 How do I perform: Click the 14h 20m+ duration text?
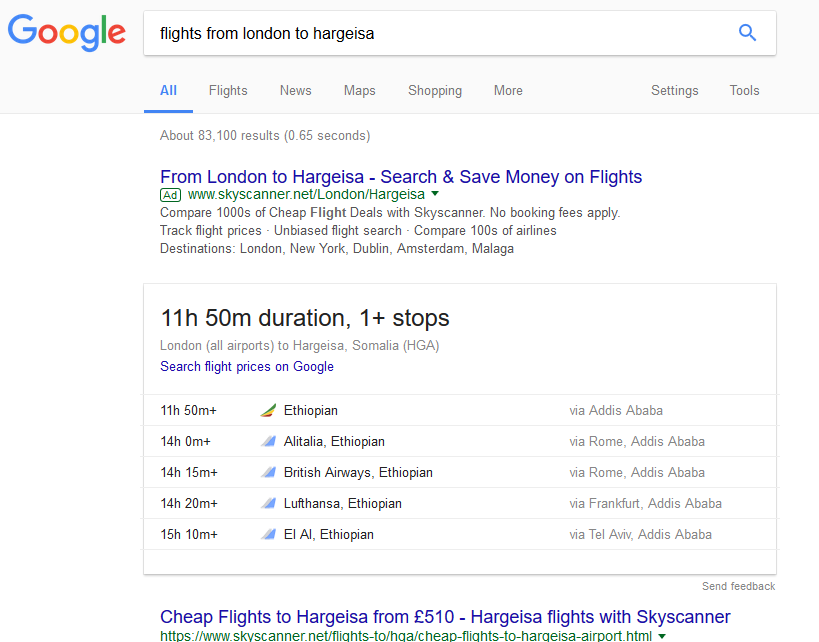point(189,503)
